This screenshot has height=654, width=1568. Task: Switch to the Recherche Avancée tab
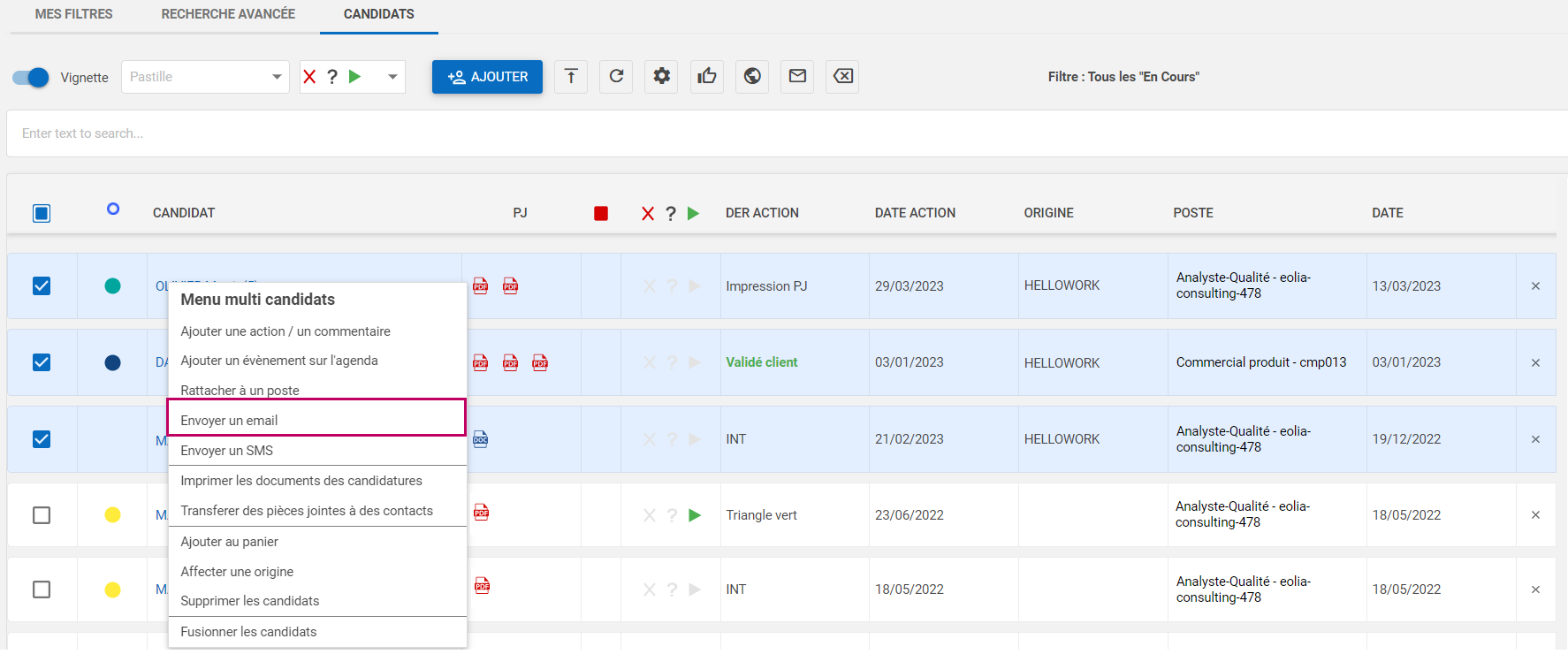(228, 14)
